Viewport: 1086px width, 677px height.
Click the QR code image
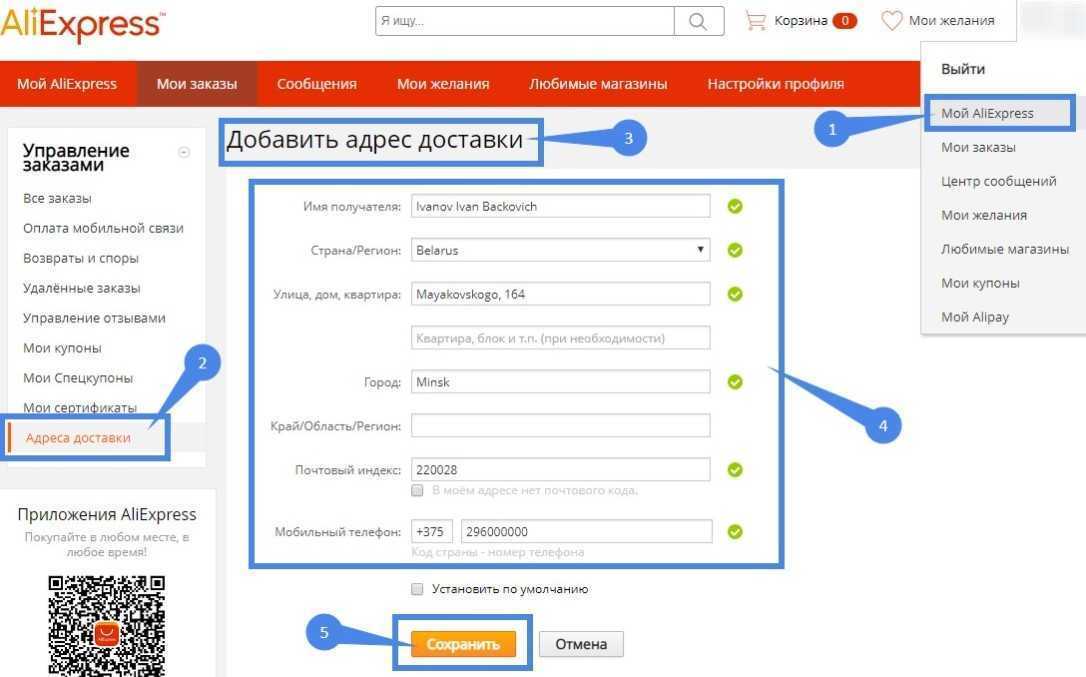click(106, 624)
